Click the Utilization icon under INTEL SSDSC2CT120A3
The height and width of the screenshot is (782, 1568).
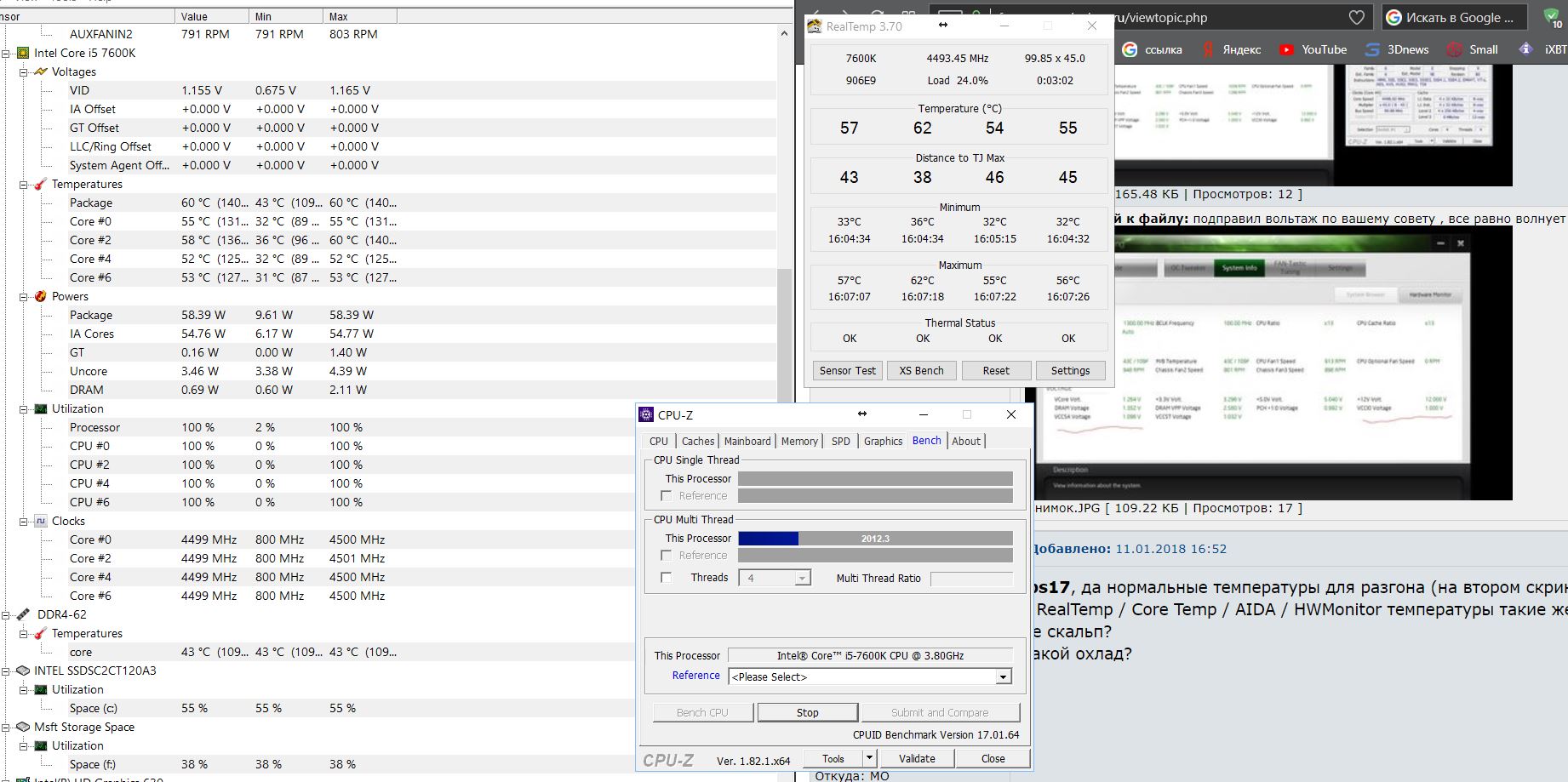click(40, 689)
